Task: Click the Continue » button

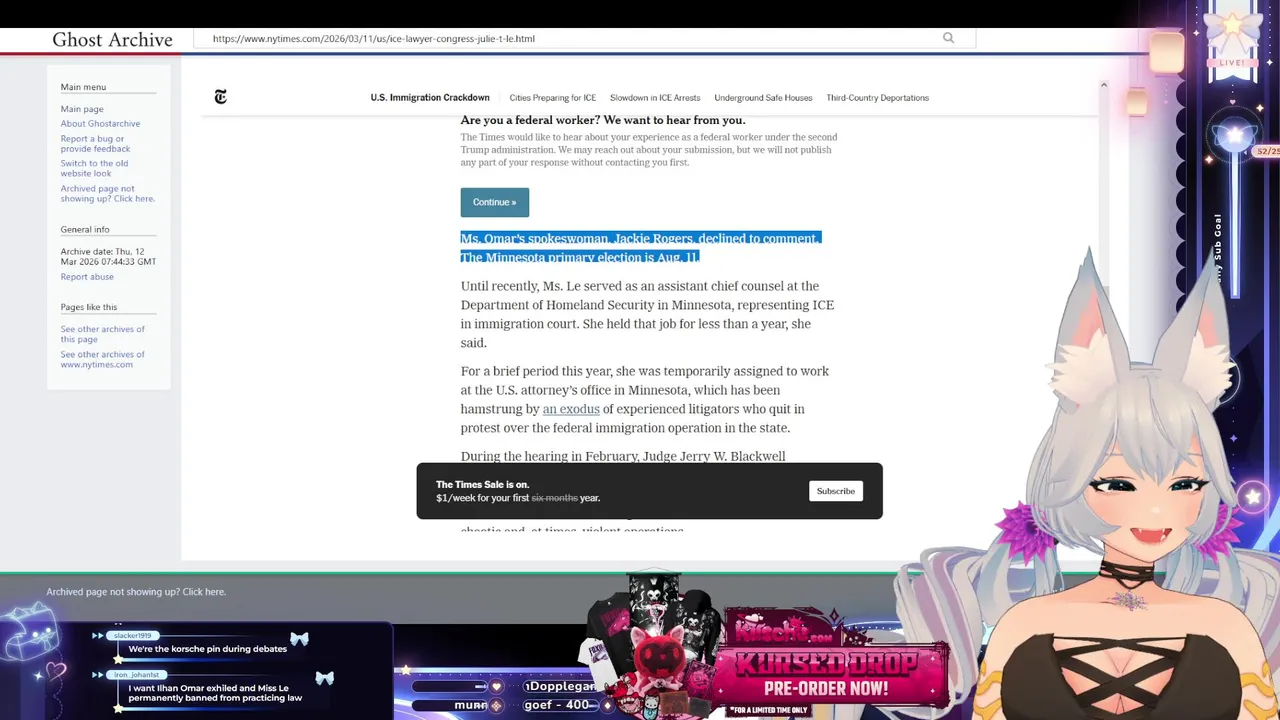Action: (x=495, y=202)
